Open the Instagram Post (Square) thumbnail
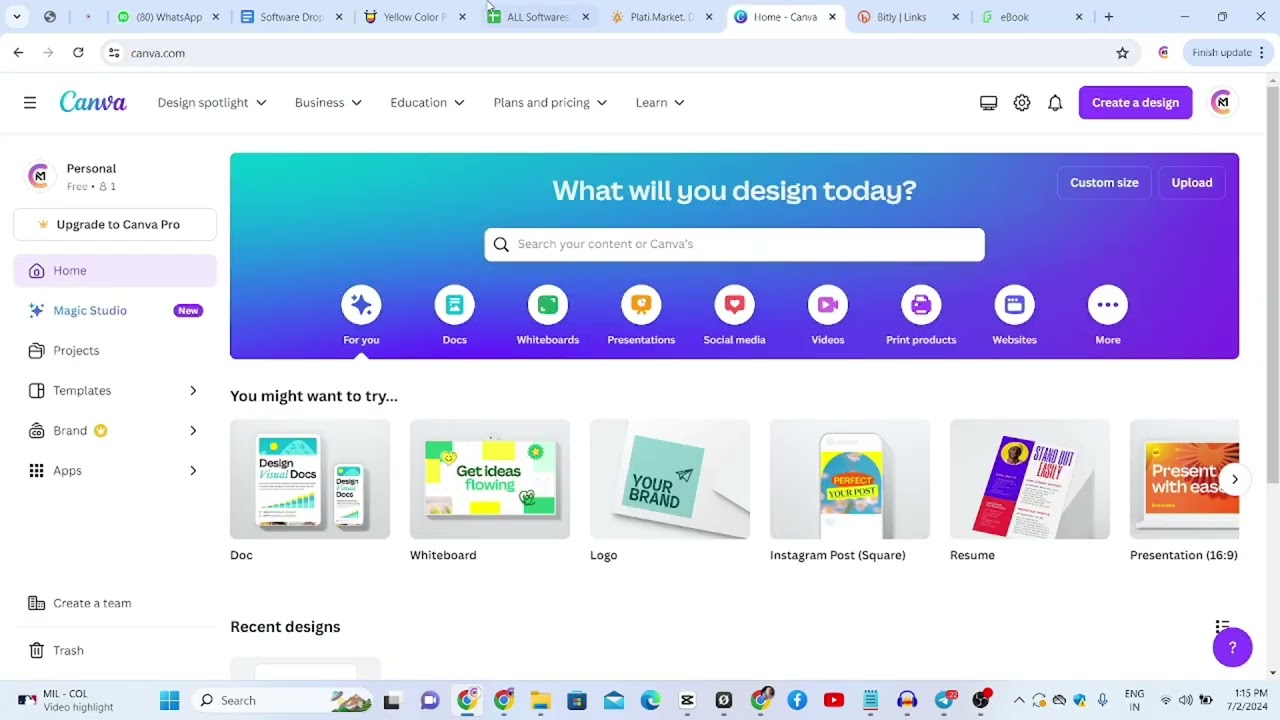Screen dimensions: 1280x720 click(x=850, y=479)
